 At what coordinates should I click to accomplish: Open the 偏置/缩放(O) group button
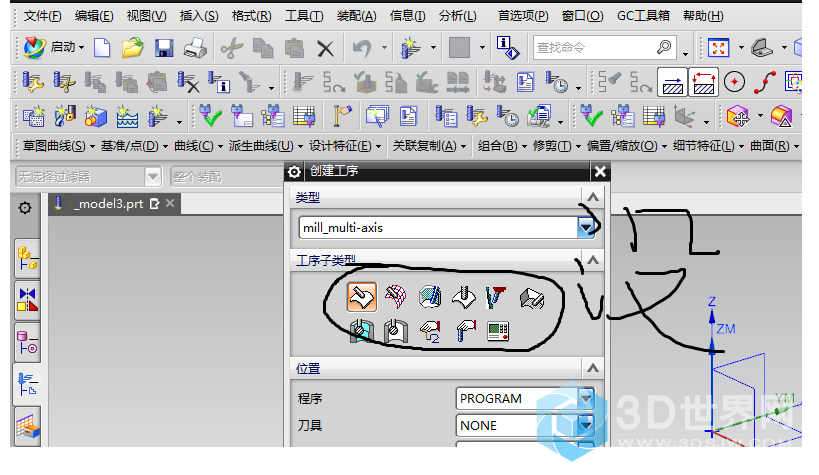tap(627, 146)
